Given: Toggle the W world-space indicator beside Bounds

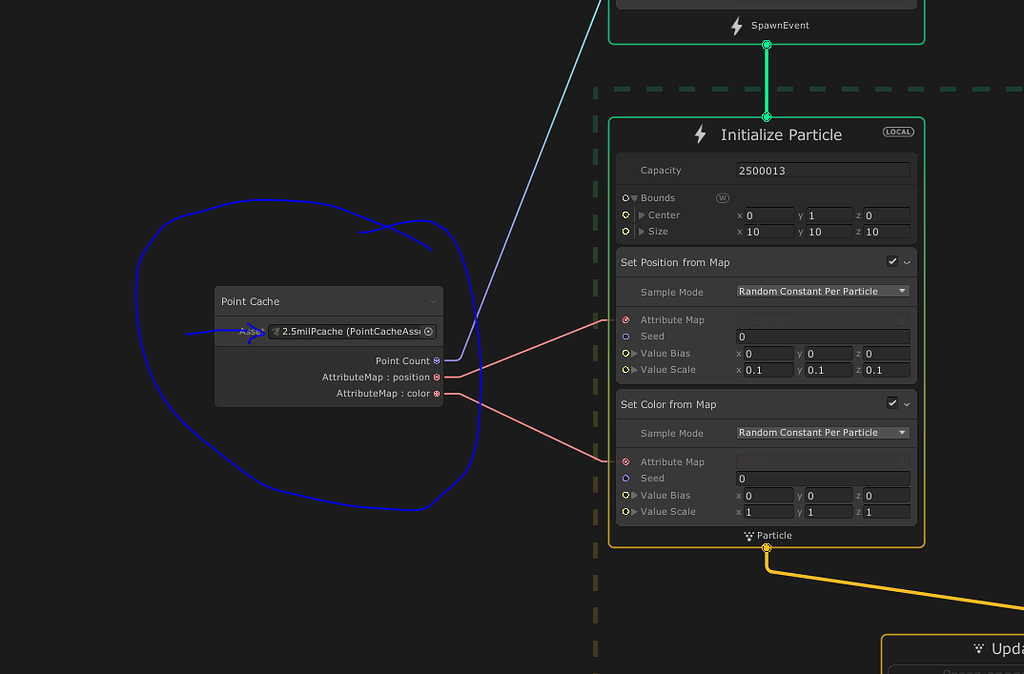Looking at the screenshot, I should (722, 197).
